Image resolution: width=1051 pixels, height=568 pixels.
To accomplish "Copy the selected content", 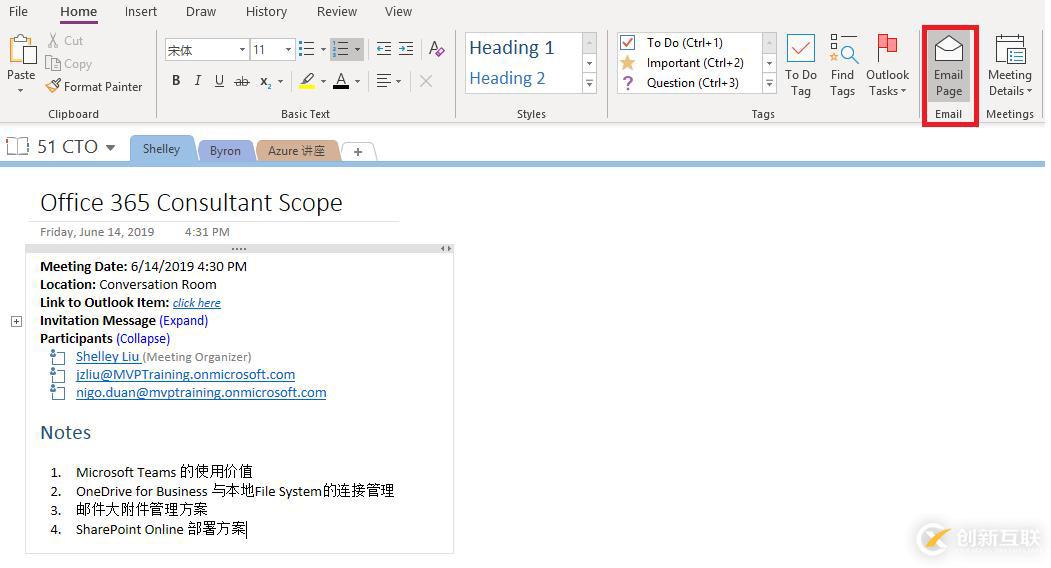I will [68, 64].
